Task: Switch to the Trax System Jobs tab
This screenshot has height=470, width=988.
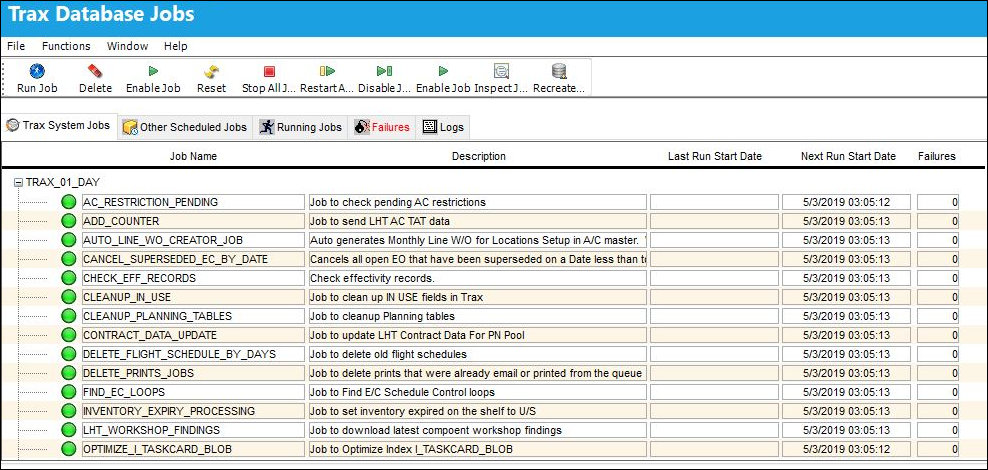Action: [x=59, y=125]
